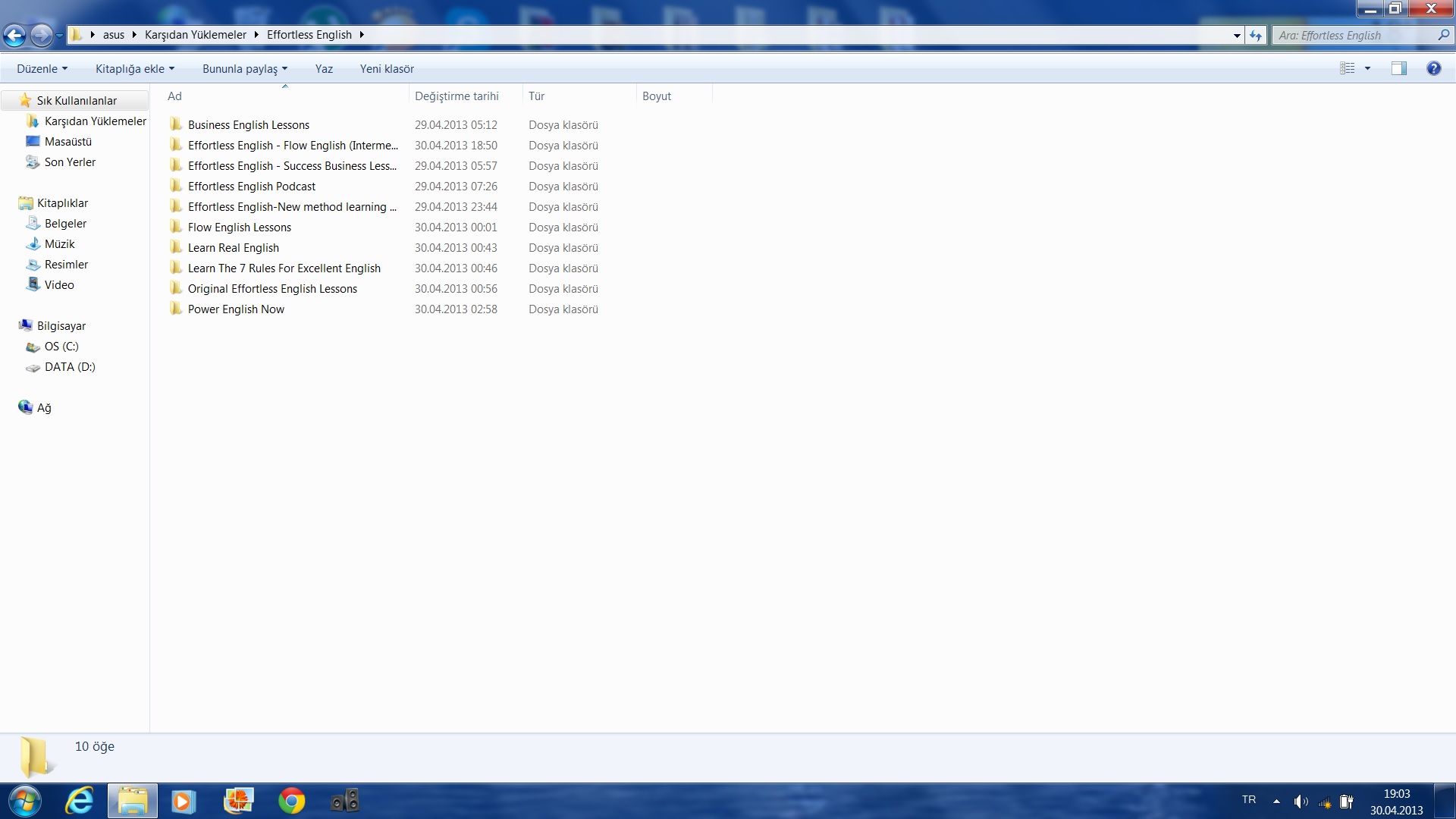Open the Video library icon
Viewport: 1456px width, 819px height.
(33, 284)
